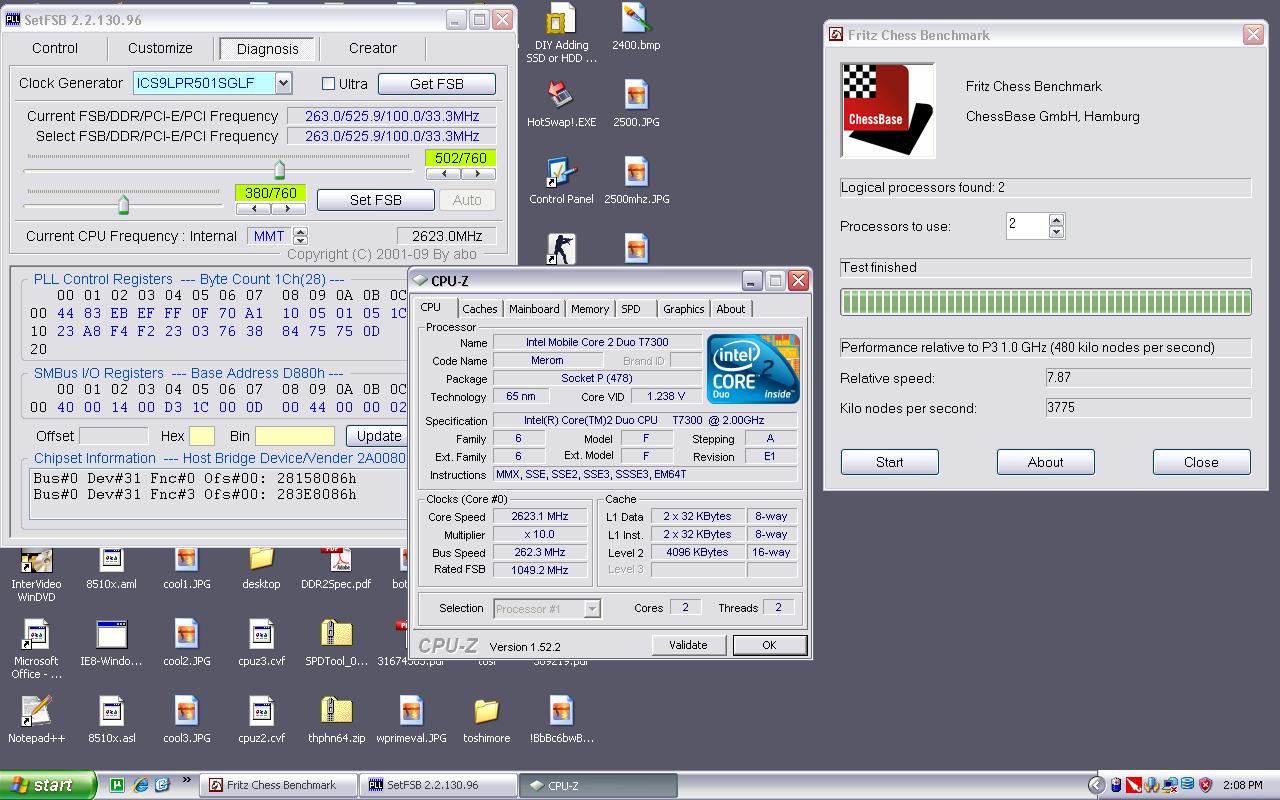Decrease the 502/760 slider with left arrow
This screenshot has width=1280, height=800.
[444, 174]
